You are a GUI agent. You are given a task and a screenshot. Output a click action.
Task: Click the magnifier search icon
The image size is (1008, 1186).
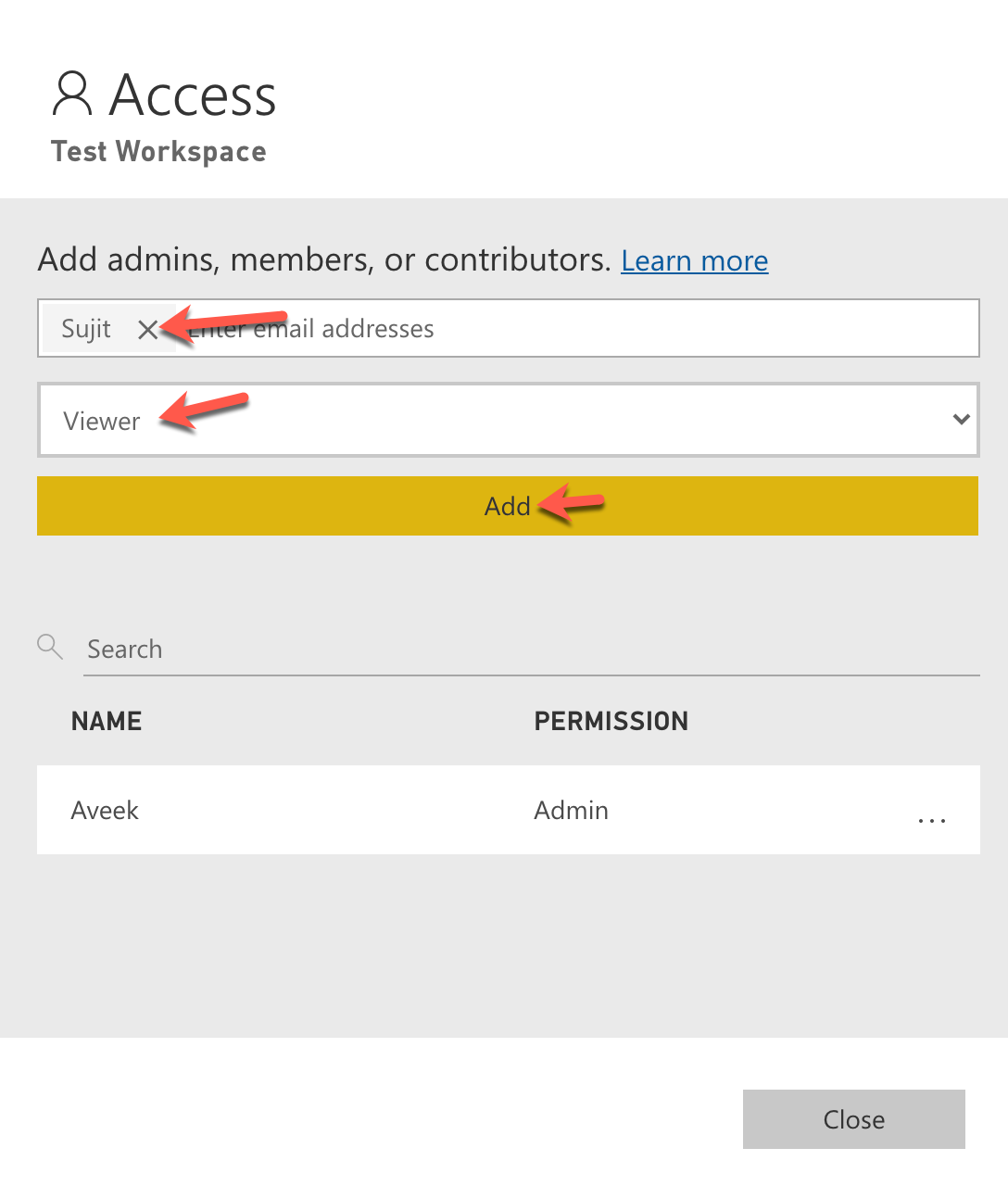coord(50,647)
